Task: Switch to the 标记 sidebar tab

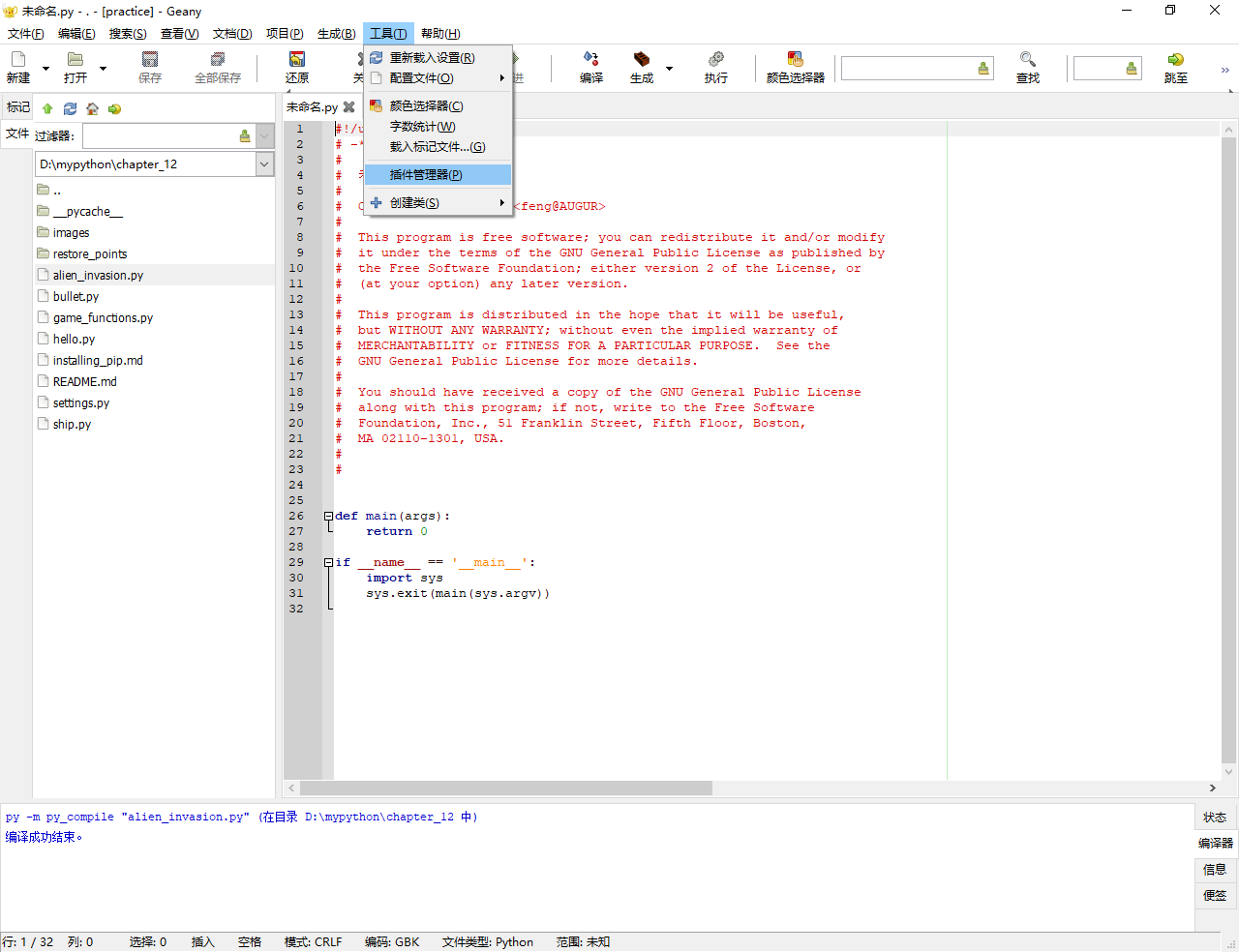Action: 17,107
